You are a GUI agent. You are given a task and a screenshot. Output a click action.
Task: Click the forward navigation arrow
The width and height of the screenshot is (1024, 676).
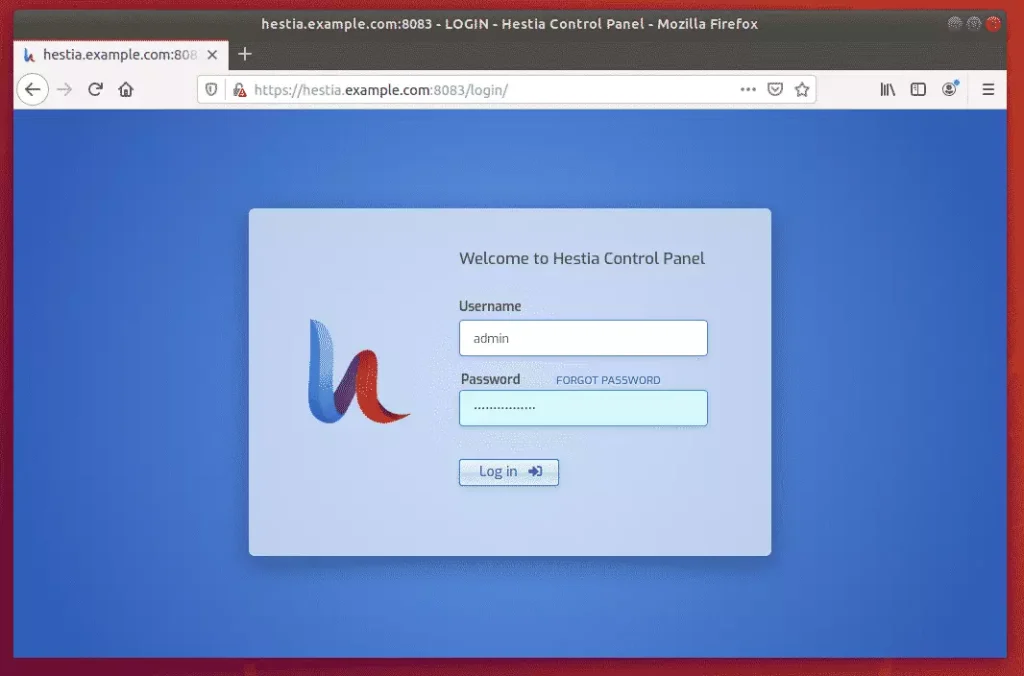click(64, 89)
